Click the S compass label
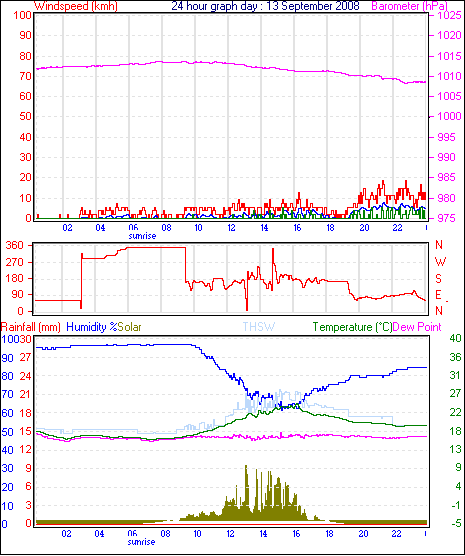This screenshot has width=465, height=556. click(x=439, y=279)
